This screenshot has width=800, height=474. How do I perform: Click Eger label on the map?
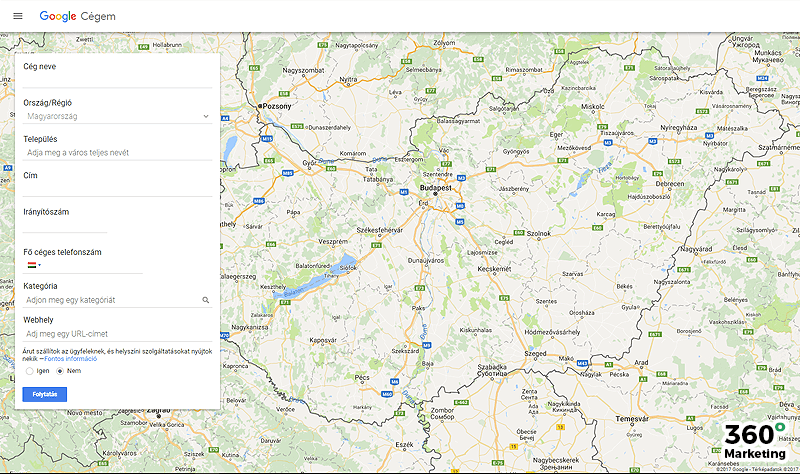(x=556, y=135)
